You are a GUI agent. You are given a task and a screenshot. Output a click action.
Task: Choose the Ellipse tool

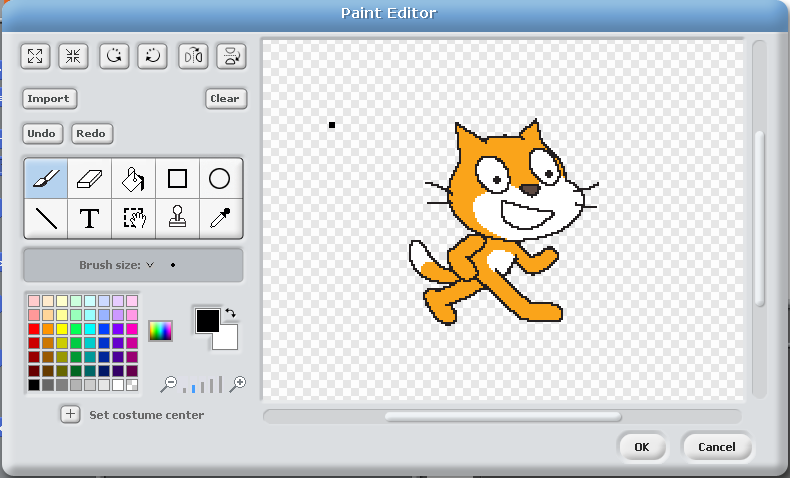(x=220, y=178)
